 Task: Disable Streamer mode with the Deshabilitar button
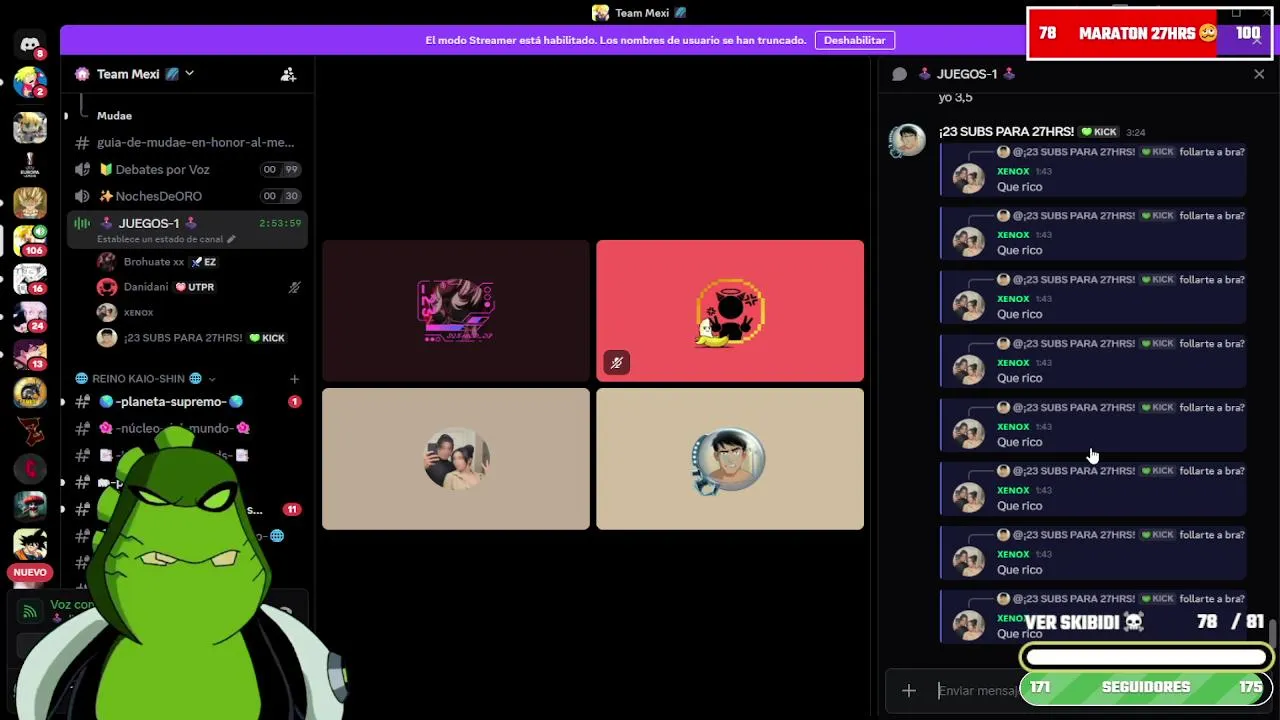tap(854, 40)
